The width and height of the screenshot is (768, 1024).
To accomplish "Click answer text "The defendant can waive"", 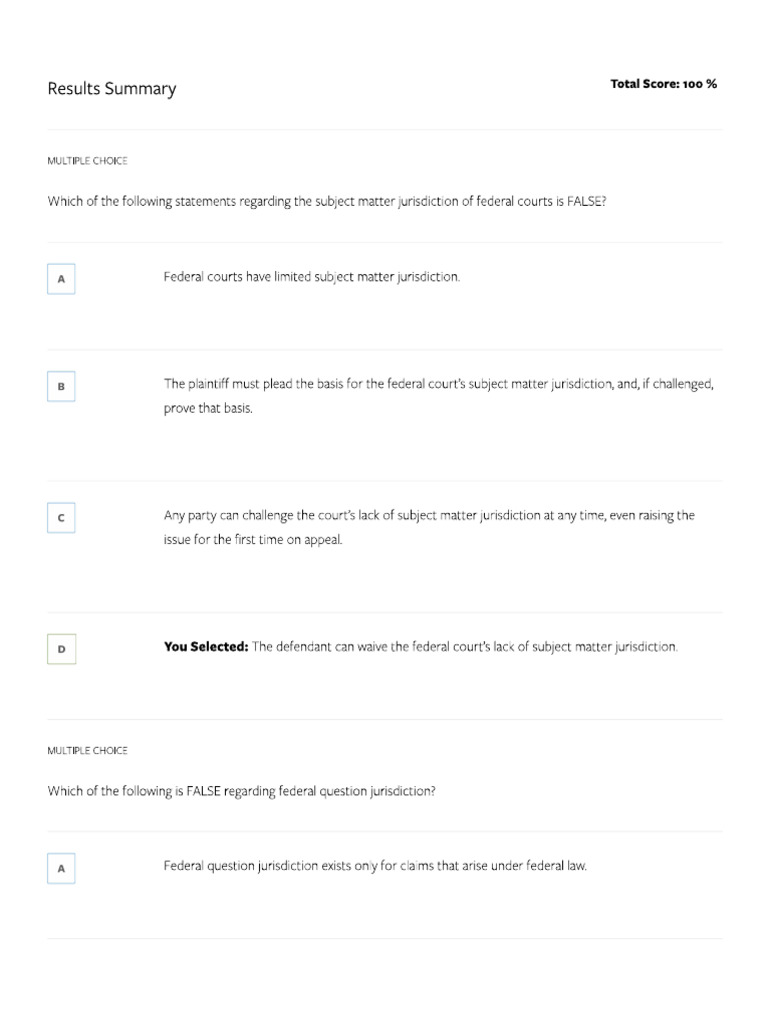I will pyautogui.click(x=465, y=647).
